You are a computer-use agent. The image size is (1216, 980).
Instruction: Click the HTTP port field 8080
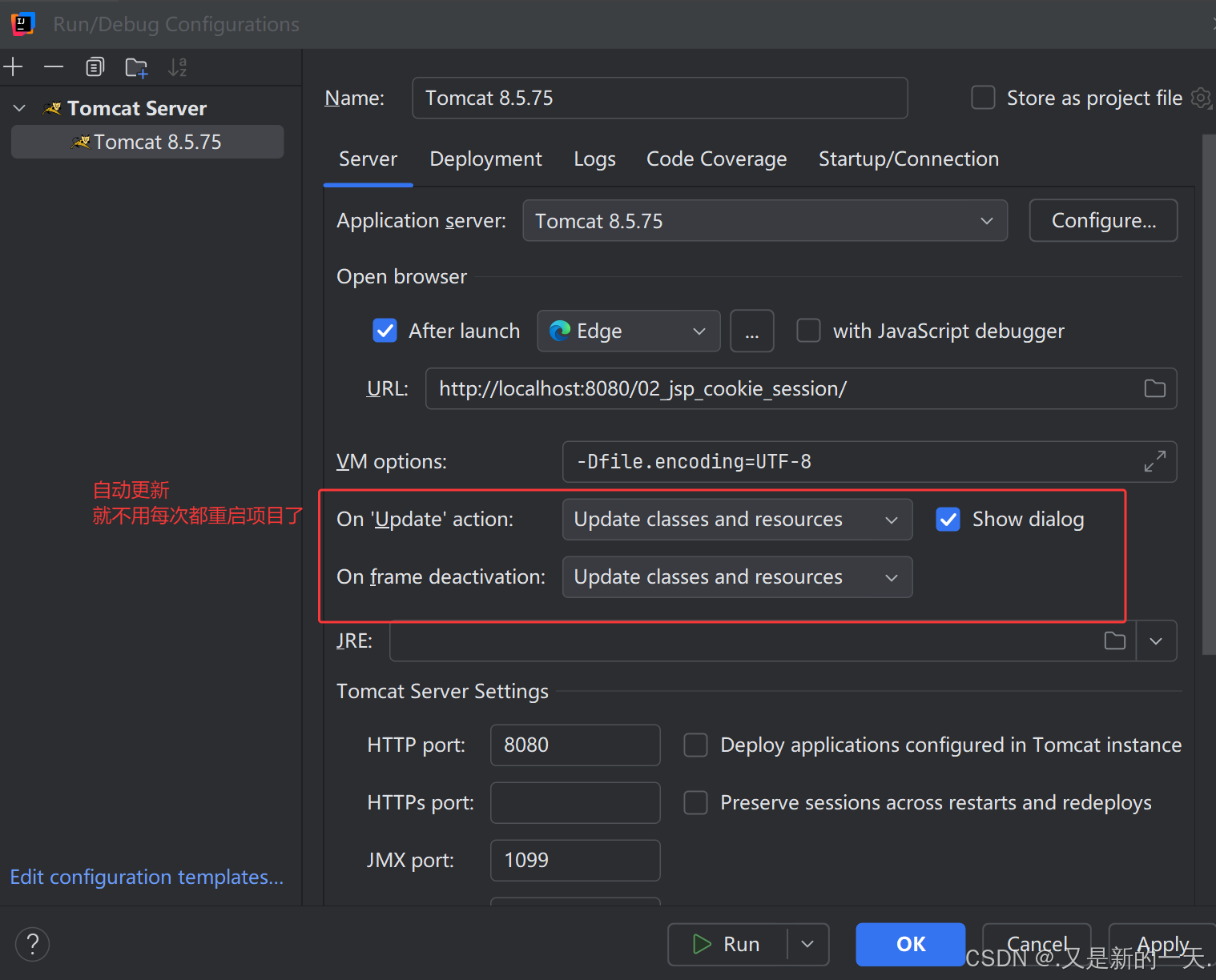pos(575,745)
